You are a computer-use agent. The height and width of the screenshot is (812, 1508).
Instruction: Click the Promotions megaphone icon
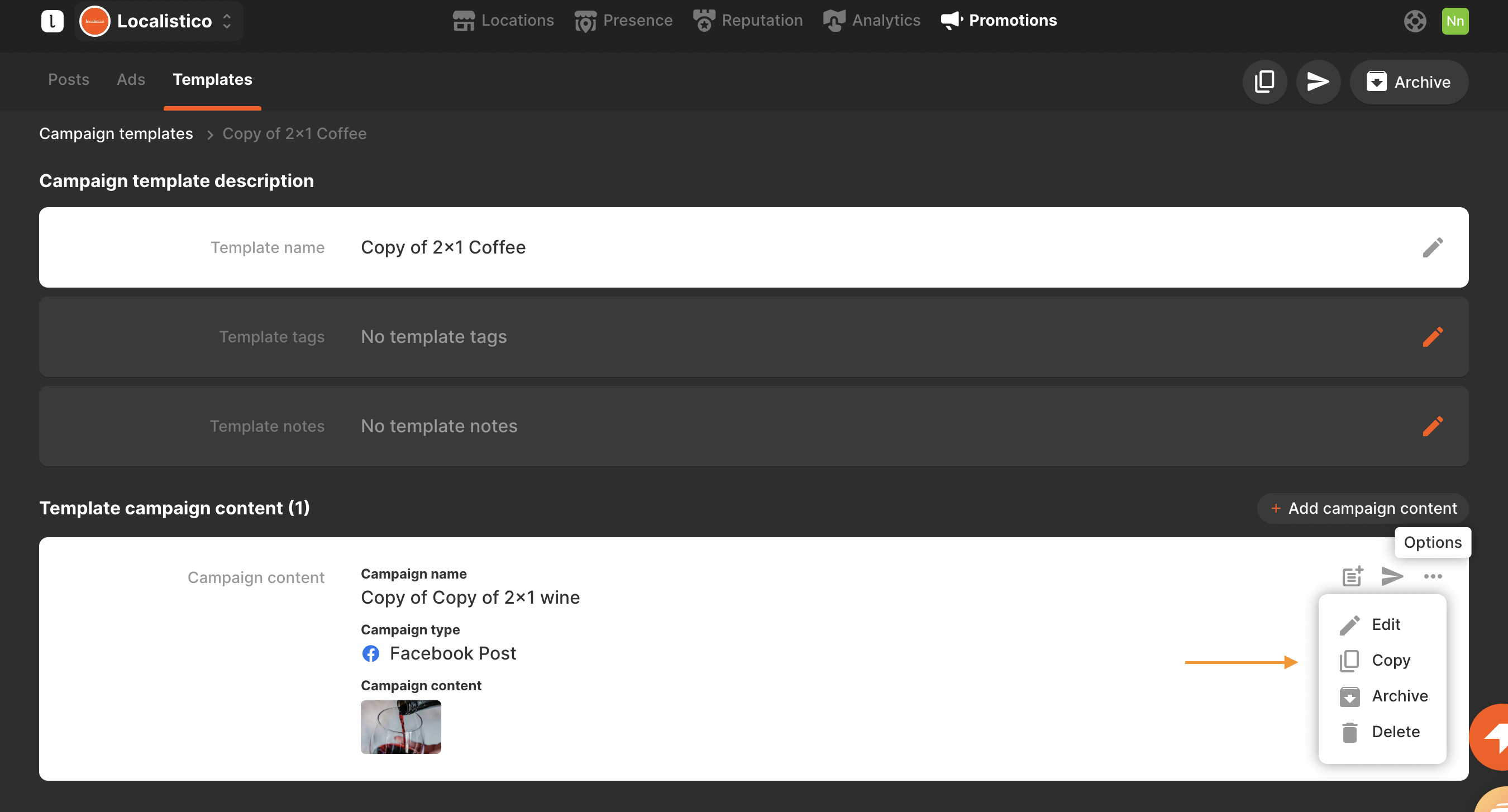click(x=951, y=21)
